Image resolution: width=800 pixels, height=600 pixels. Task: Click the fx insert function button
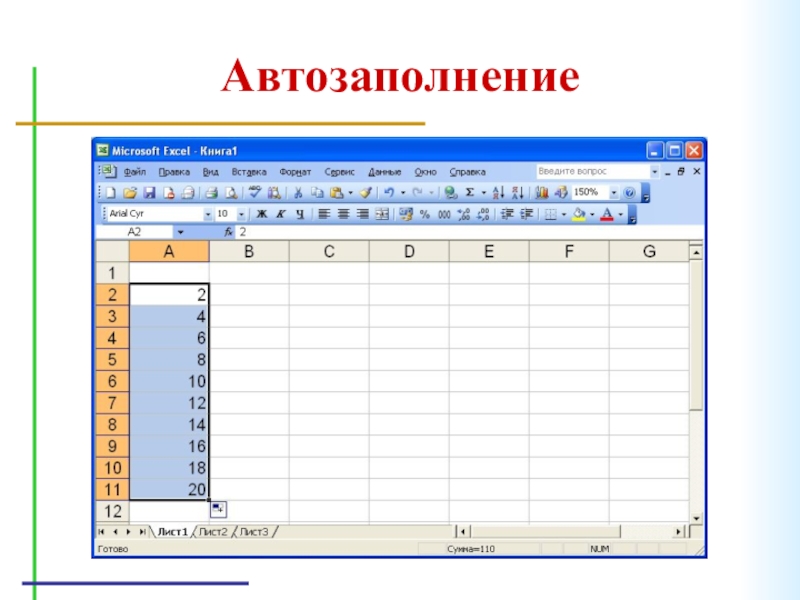click(228, 232)
